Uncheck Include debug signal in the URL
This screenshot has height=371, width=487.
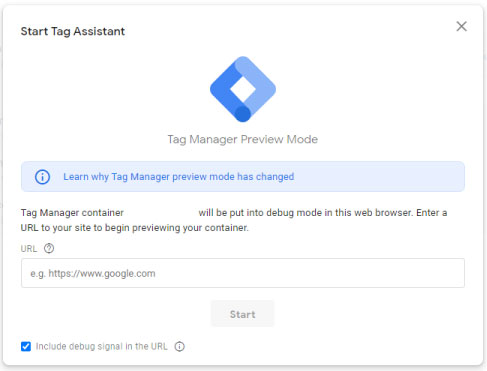tap(26, 346)
